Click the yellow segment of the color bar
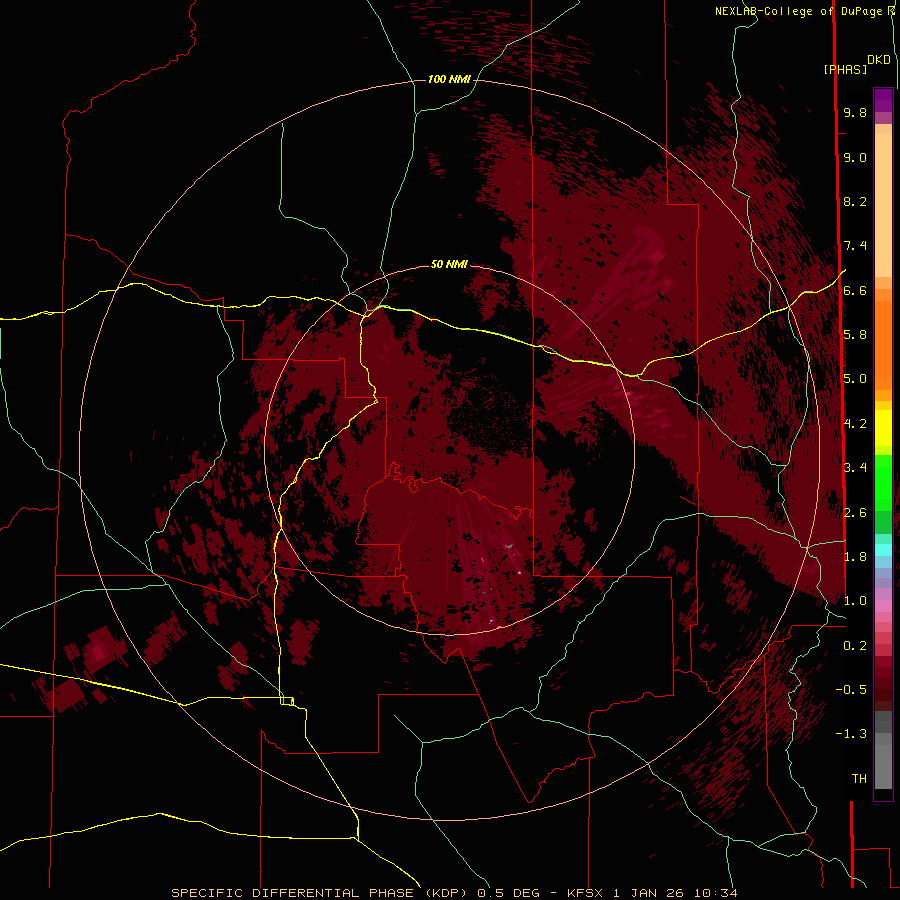Viewport: 900px width, 900px height. 883,428
